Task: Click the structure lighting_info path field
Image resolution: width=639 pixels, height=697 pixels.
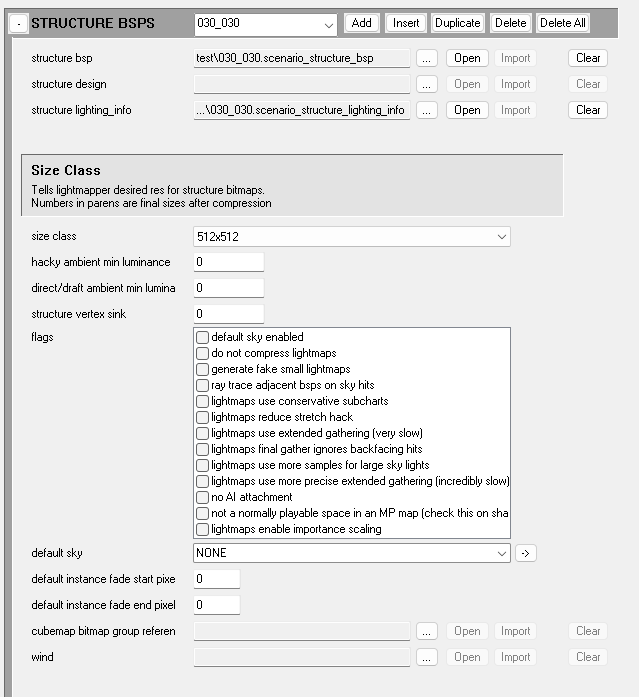Action: pyautogui.click(x=302, y=110)
